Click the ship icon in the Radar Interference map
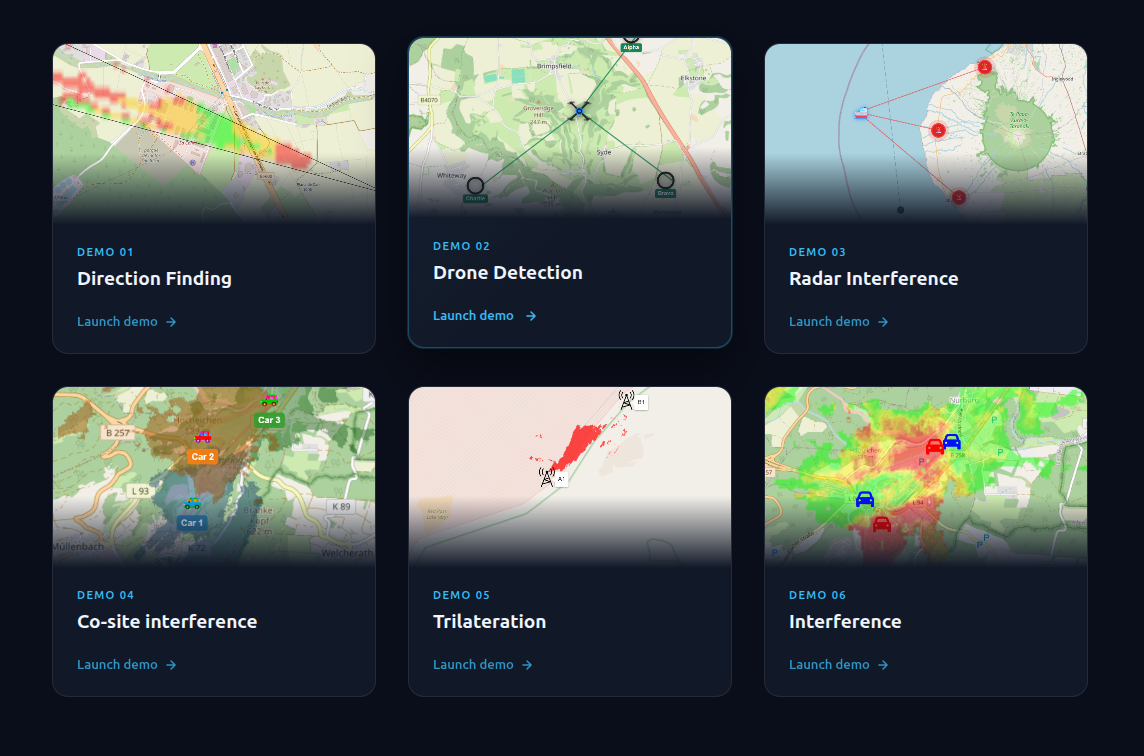 861,113
